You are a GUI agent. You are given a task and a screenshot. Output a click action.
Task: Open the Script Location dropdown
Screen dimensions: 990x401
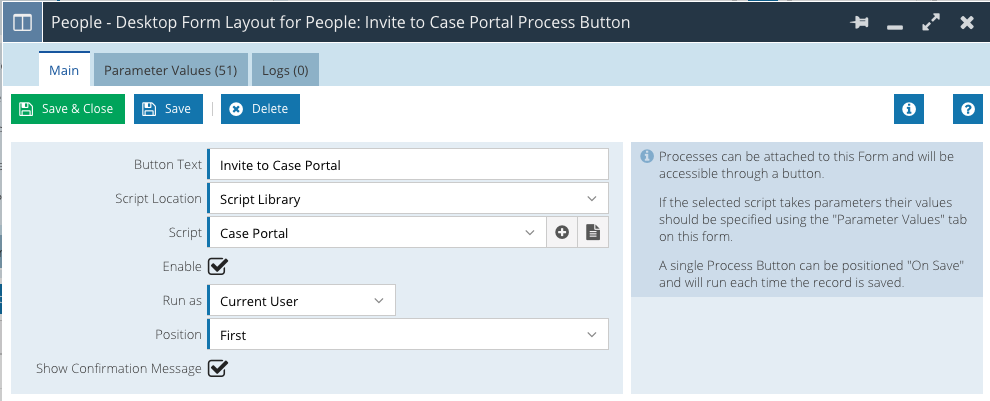pos(408,199)
